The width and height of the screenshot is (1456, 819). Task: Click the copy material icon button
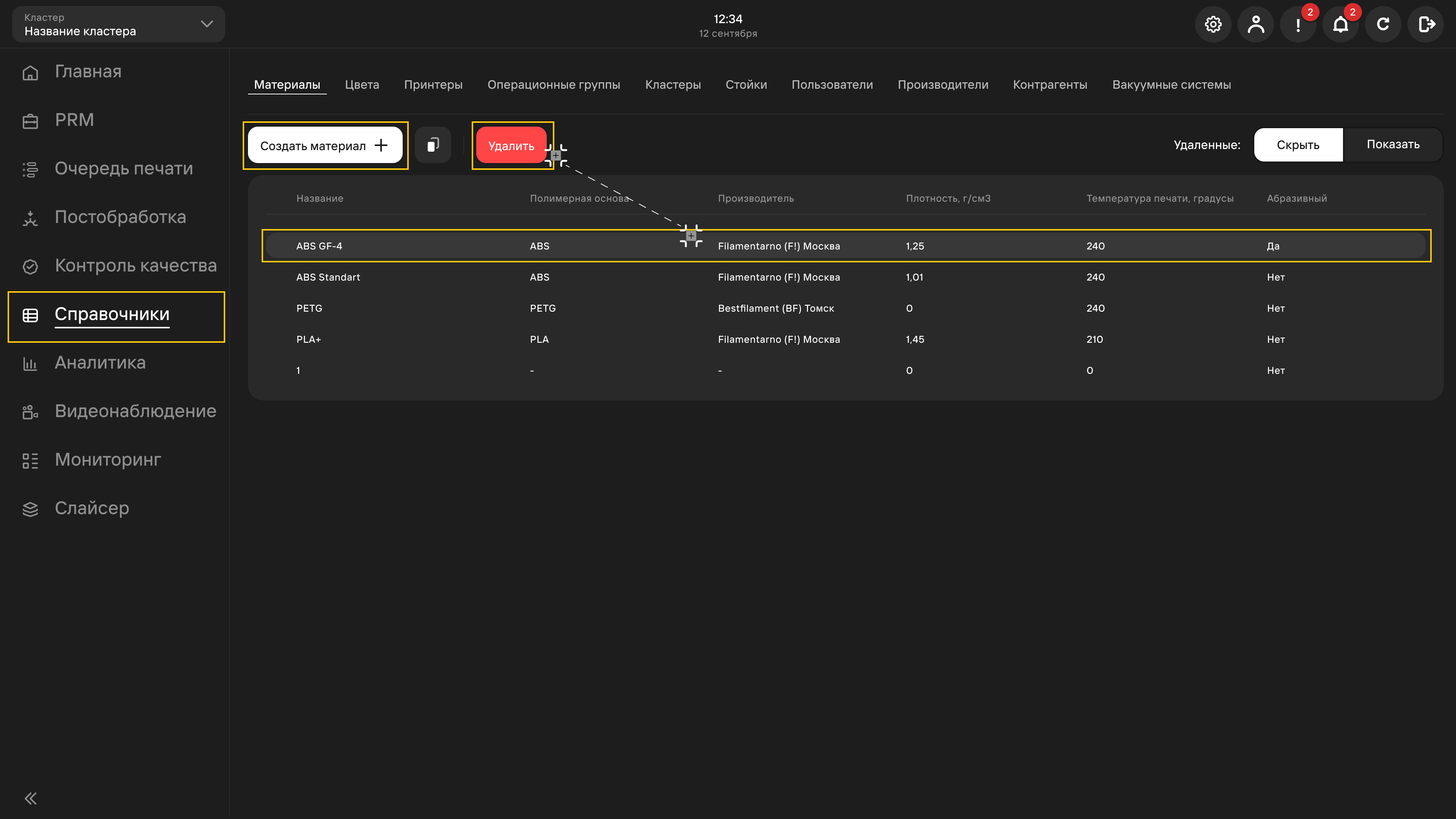433,145
